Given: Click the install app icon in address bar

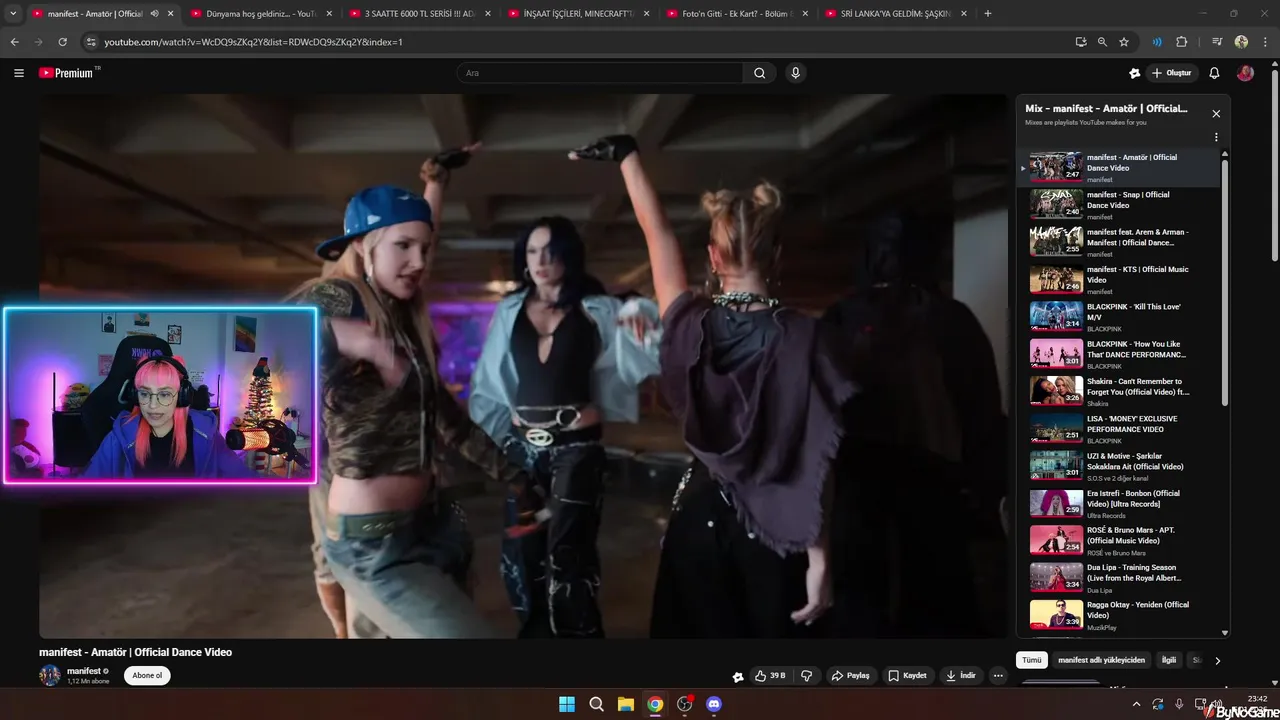Looking at the screenshot, I should tap(1080, 42).
